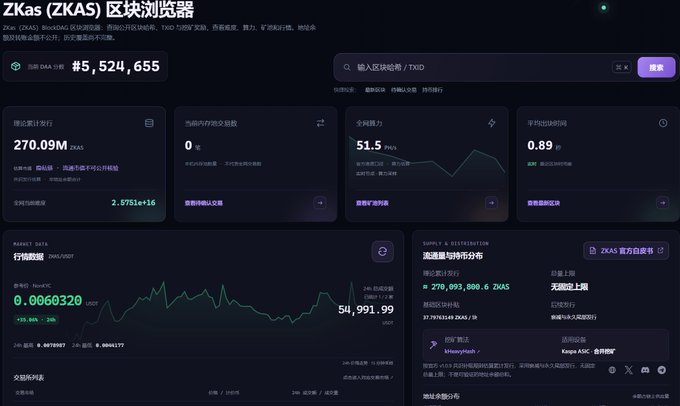The image size is (680, 406).
Task: Click the 24h low value 0.0044177
Action: coord(110,345)
